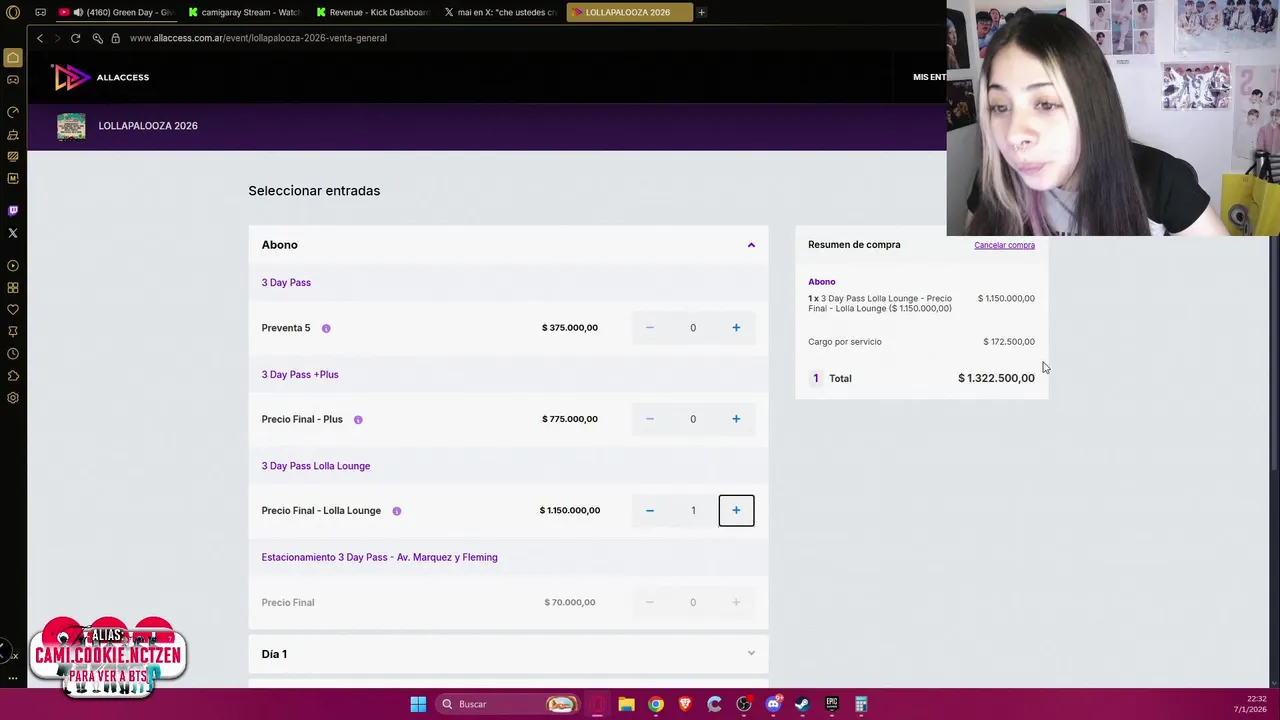This screenshot has width=1280, height=720.
Task: Click the Lollapalooza 2026 event thumbnail
Action: click(x=71, y=126)
